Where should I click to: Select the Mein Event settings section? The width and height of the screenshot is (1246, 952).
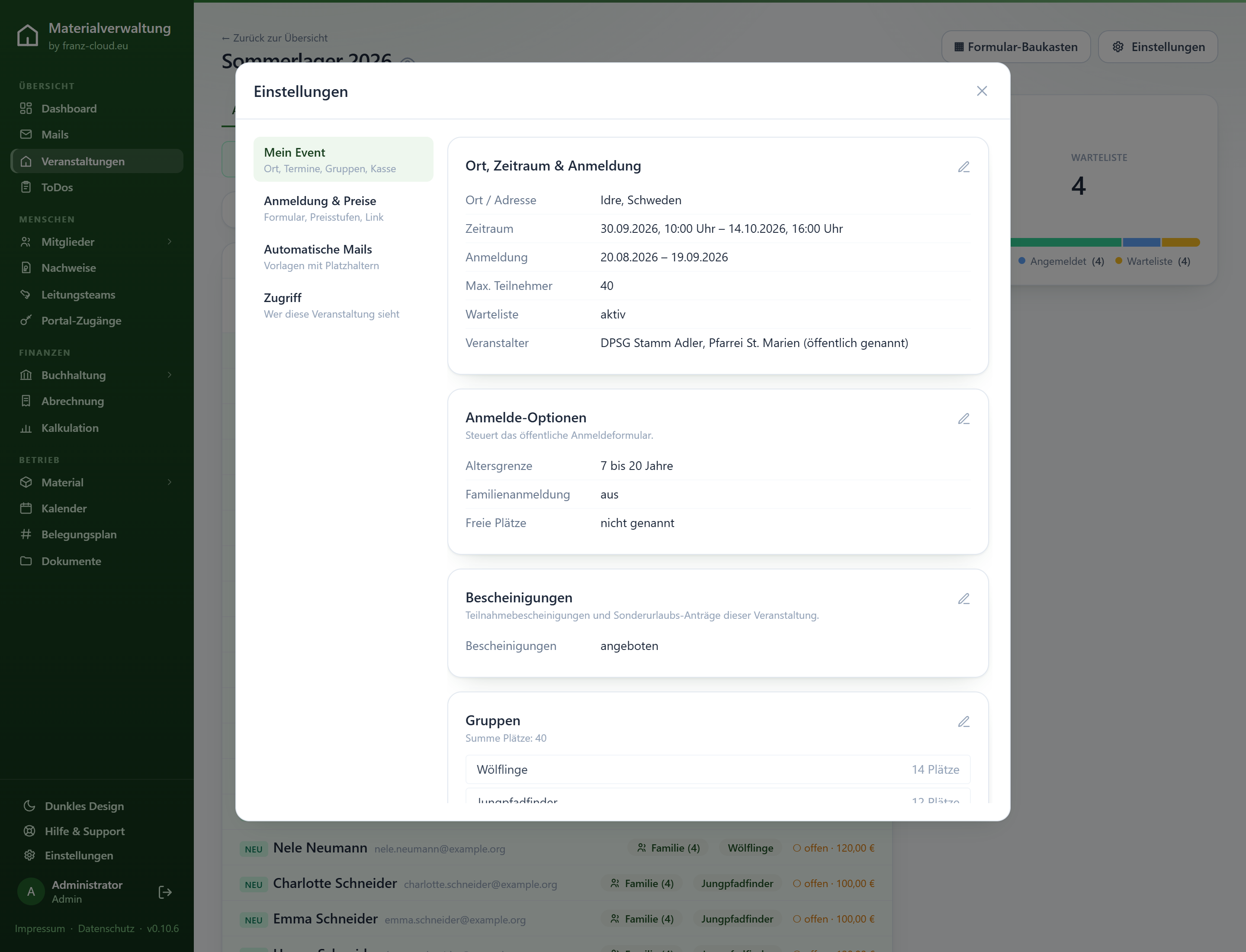pyautogui.click(x=344, y=159)
